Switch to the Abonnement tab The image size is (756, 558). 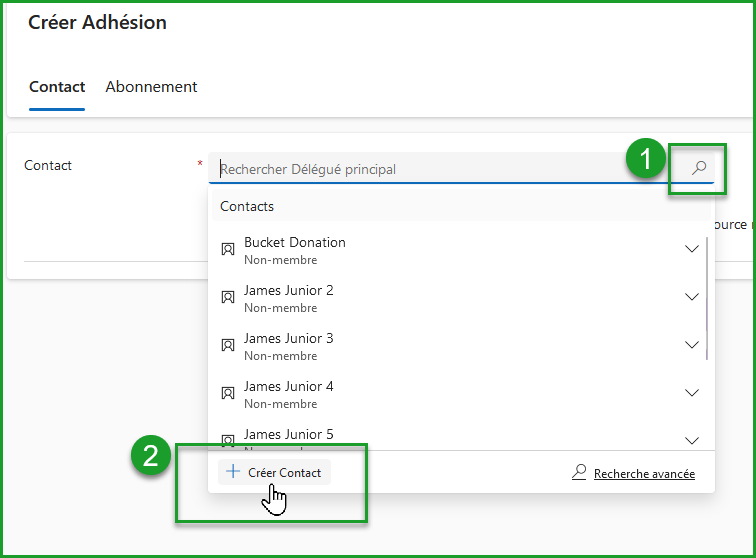[151, 87]
